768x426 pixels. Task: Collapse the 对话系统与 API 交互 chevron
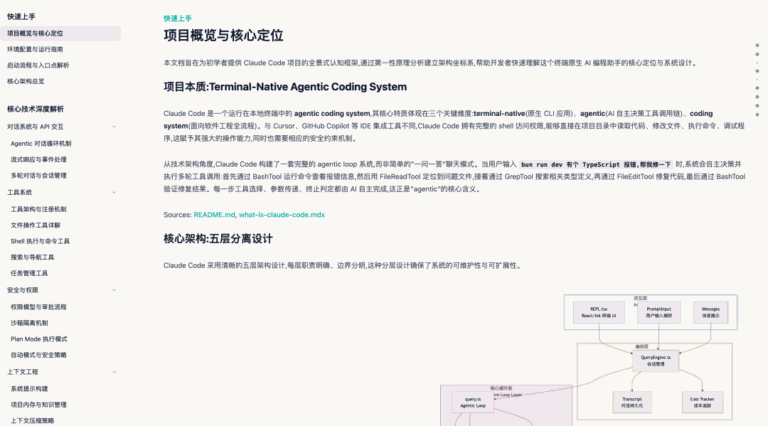click(114, 127)
